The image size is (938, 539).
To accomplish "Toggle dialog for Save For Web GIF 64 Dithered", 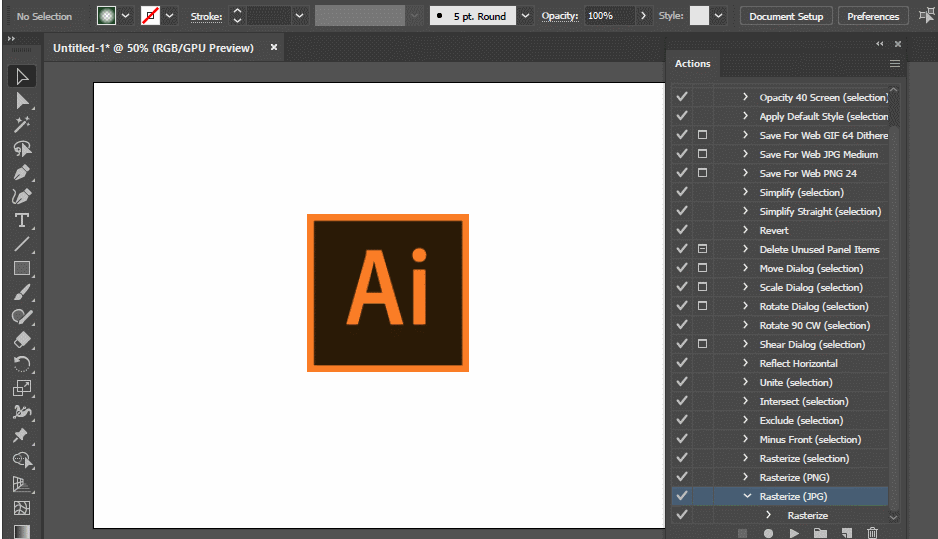I will [702, 135].
